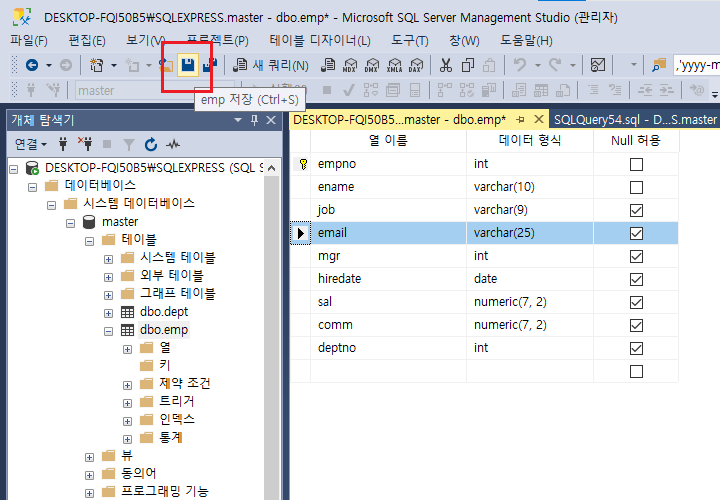Open a new MDX query

[350, 65]
